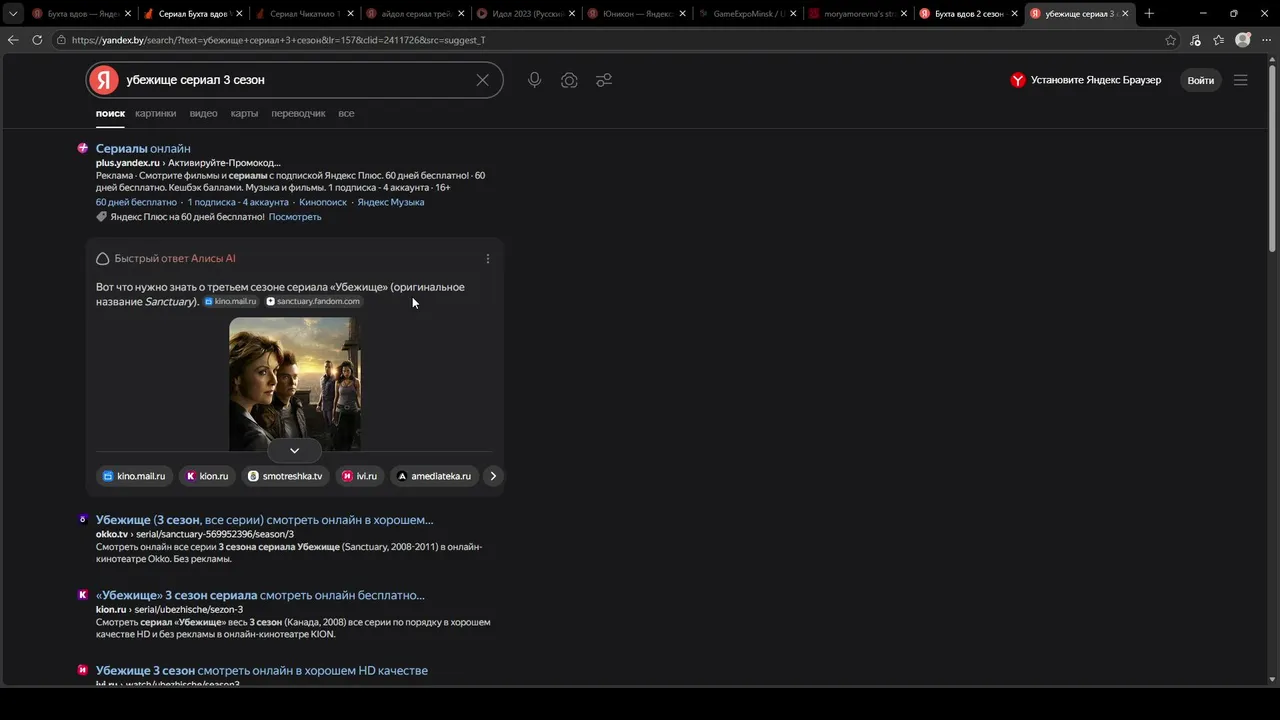Select the 'поиск' search tab
Viewport: 1280px width, 720px height.
click(x=110, y=114)
